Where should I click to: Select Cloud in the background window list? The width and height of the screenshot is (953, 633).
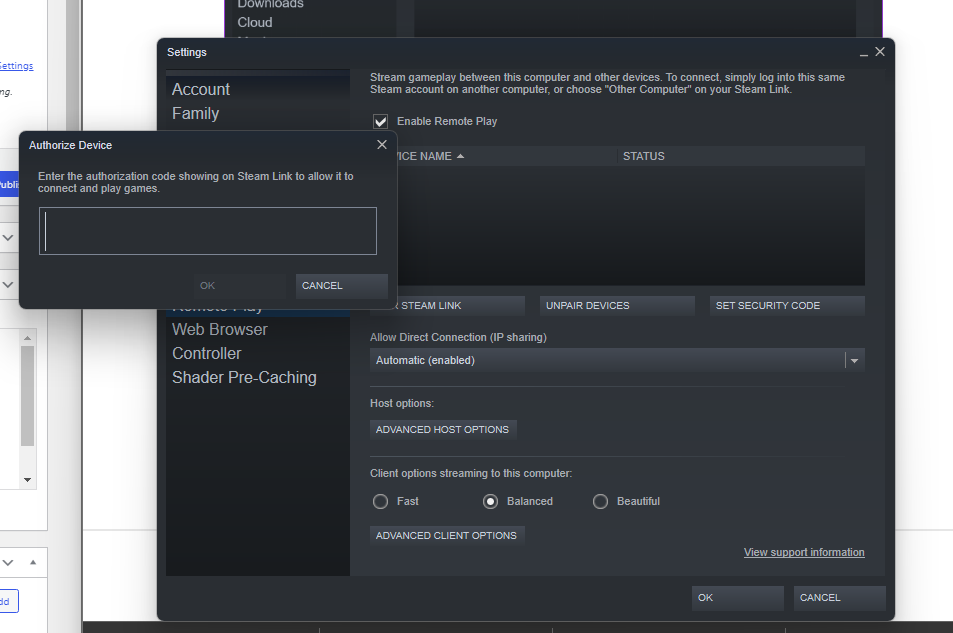[255, 22]
